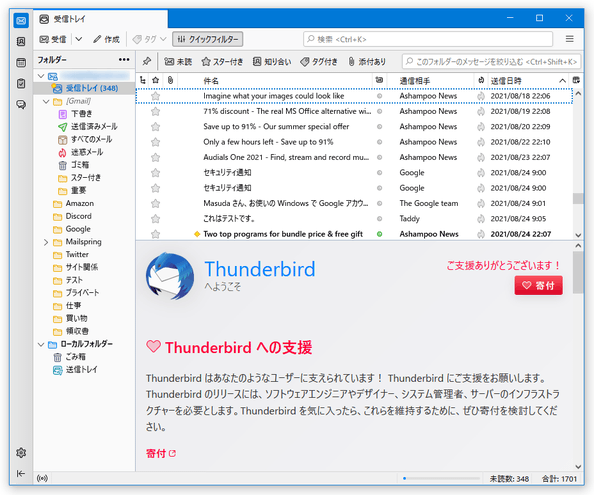Click the global search field

[x=428, y=39]
